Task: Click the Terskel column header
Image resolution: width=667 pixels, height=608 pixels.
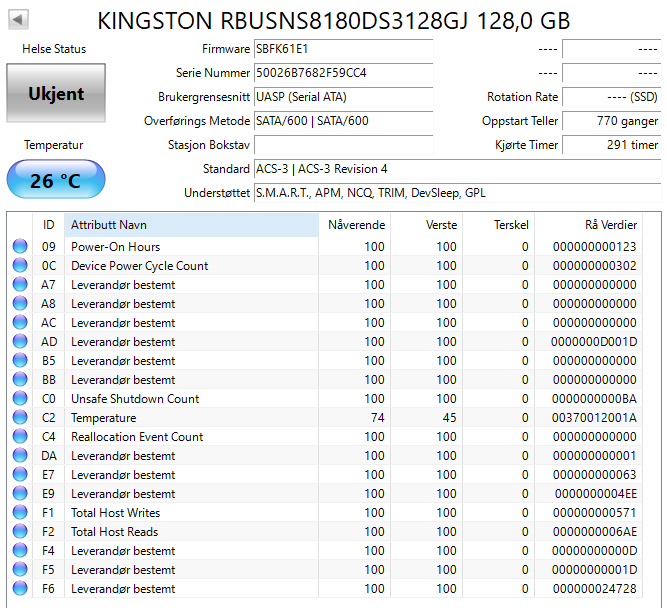Action: tap(499, 225)
